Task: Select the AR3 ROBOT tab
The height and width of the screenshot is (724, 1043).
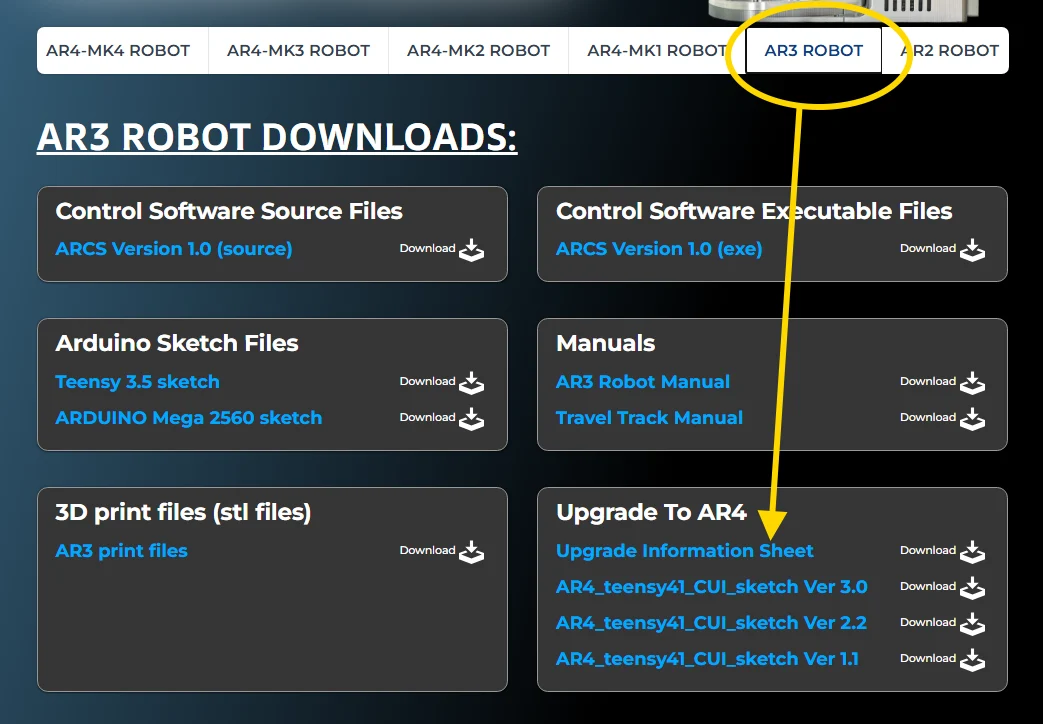Action: [x=814, y=51]
